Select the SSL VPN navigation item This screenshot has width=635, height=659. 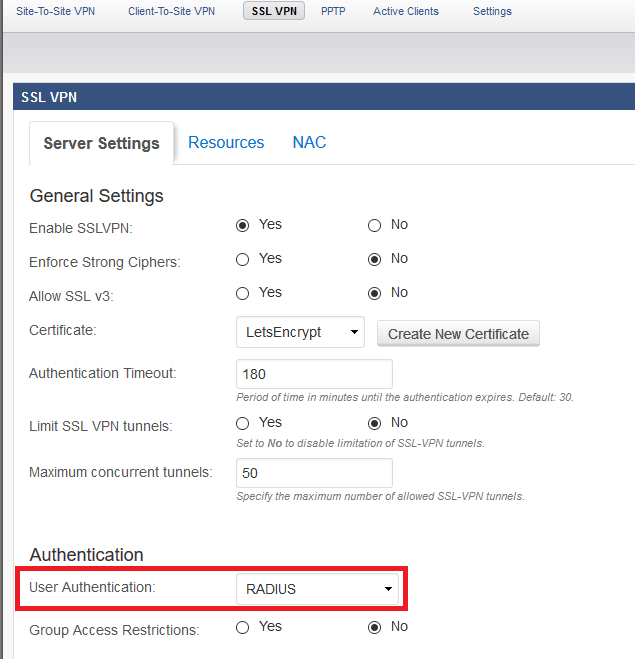coord(274,11)
